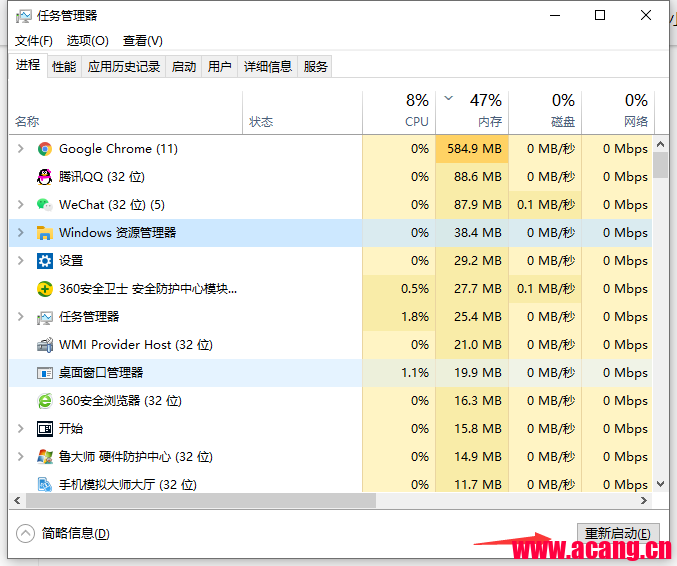Select the 腾讯QQ (32 位) process name
Screen dimensions: 677x566
(x=102, y=177)
